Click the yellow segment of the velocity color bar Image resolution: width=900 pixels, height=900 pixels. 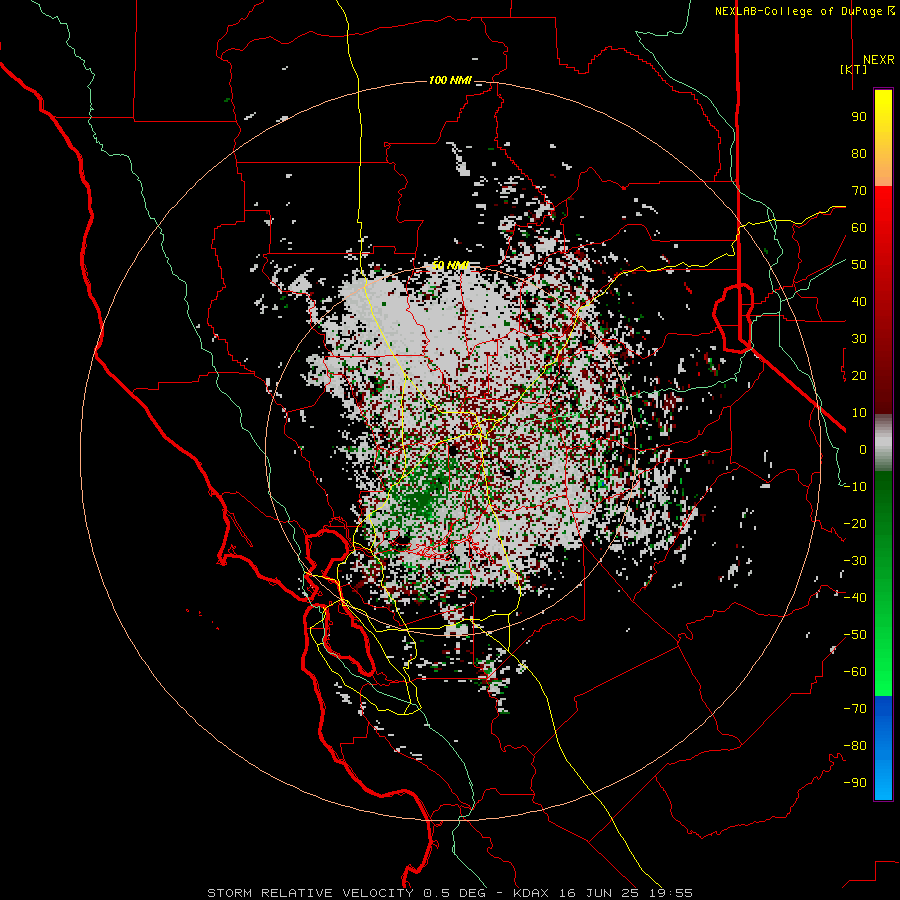click(x=883, y=138)
